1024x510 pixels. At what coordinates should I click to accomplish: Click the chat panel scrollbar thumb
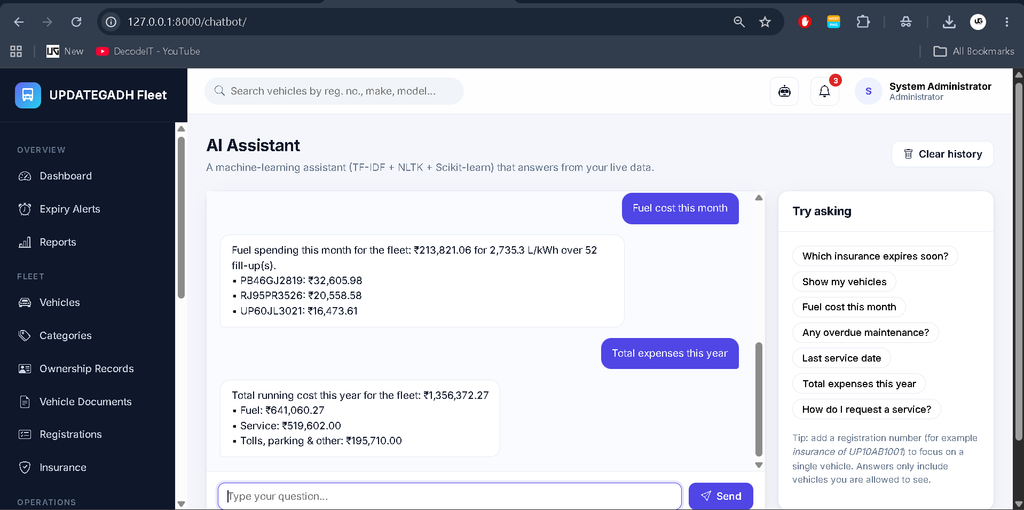(759, 399)
